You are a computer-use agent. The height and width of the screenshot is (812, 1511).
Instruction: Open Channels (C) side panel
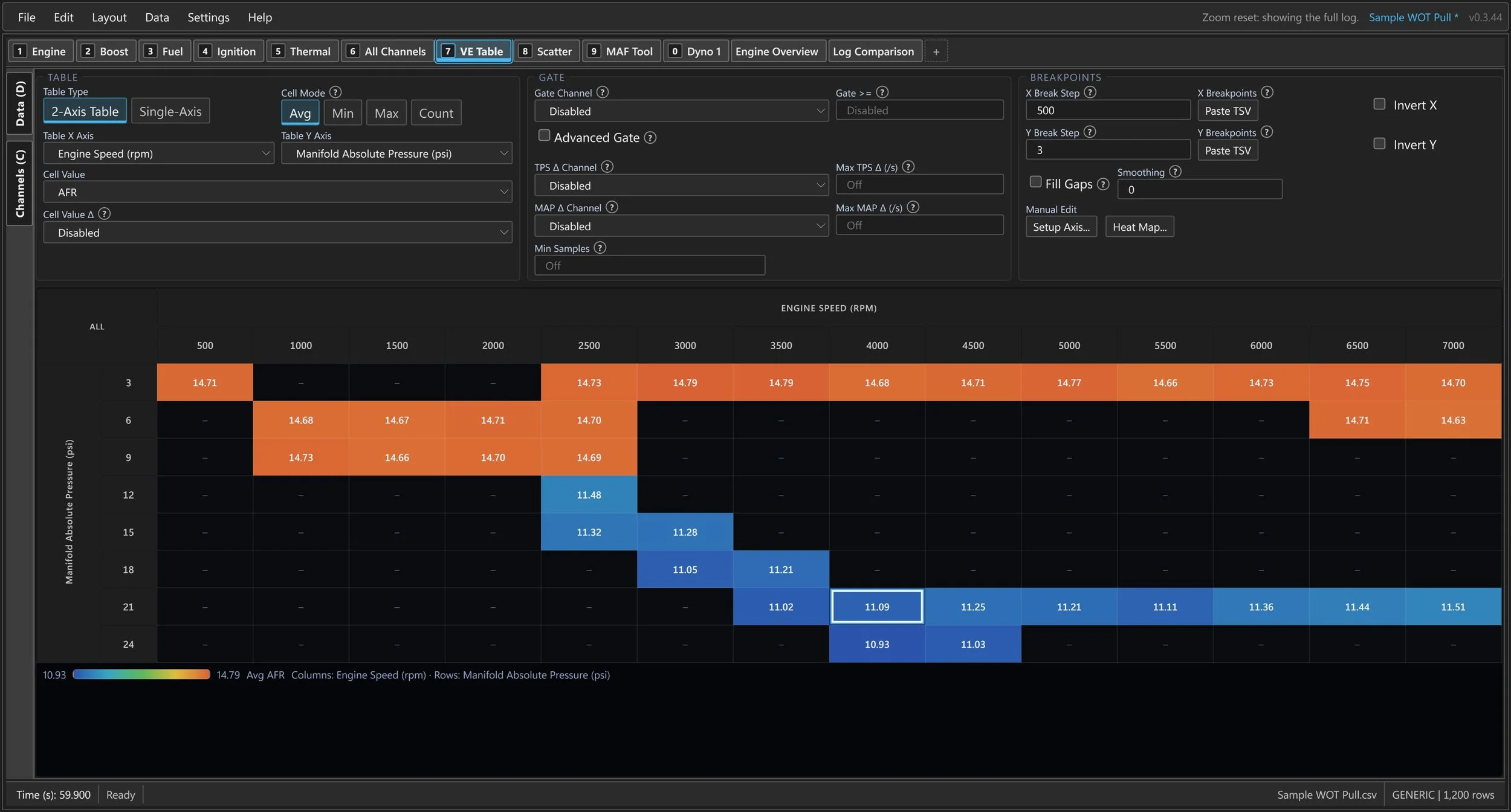coord(20,183)
